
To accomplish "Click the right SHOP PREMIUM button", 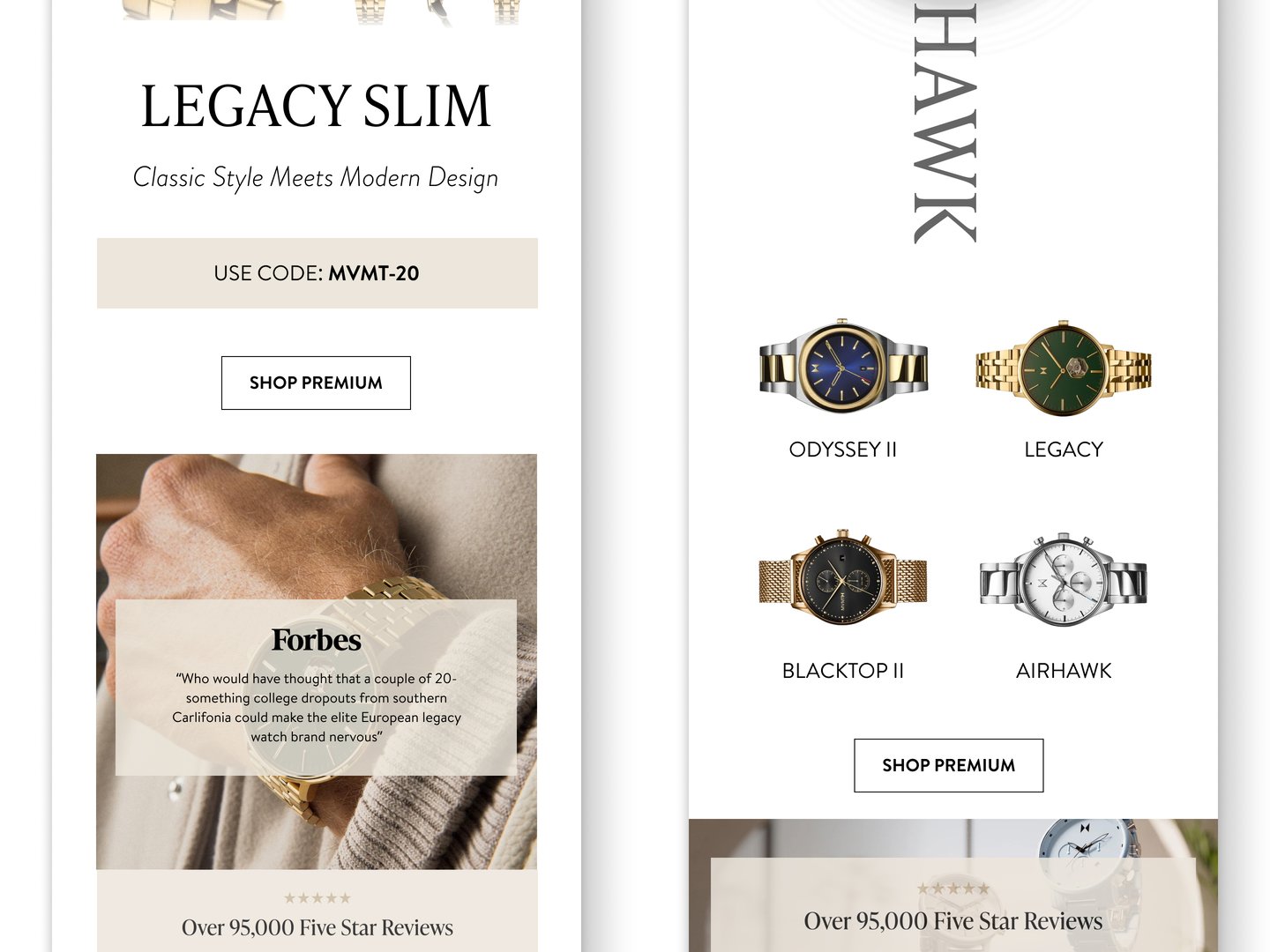I will [x=948, y=765].
